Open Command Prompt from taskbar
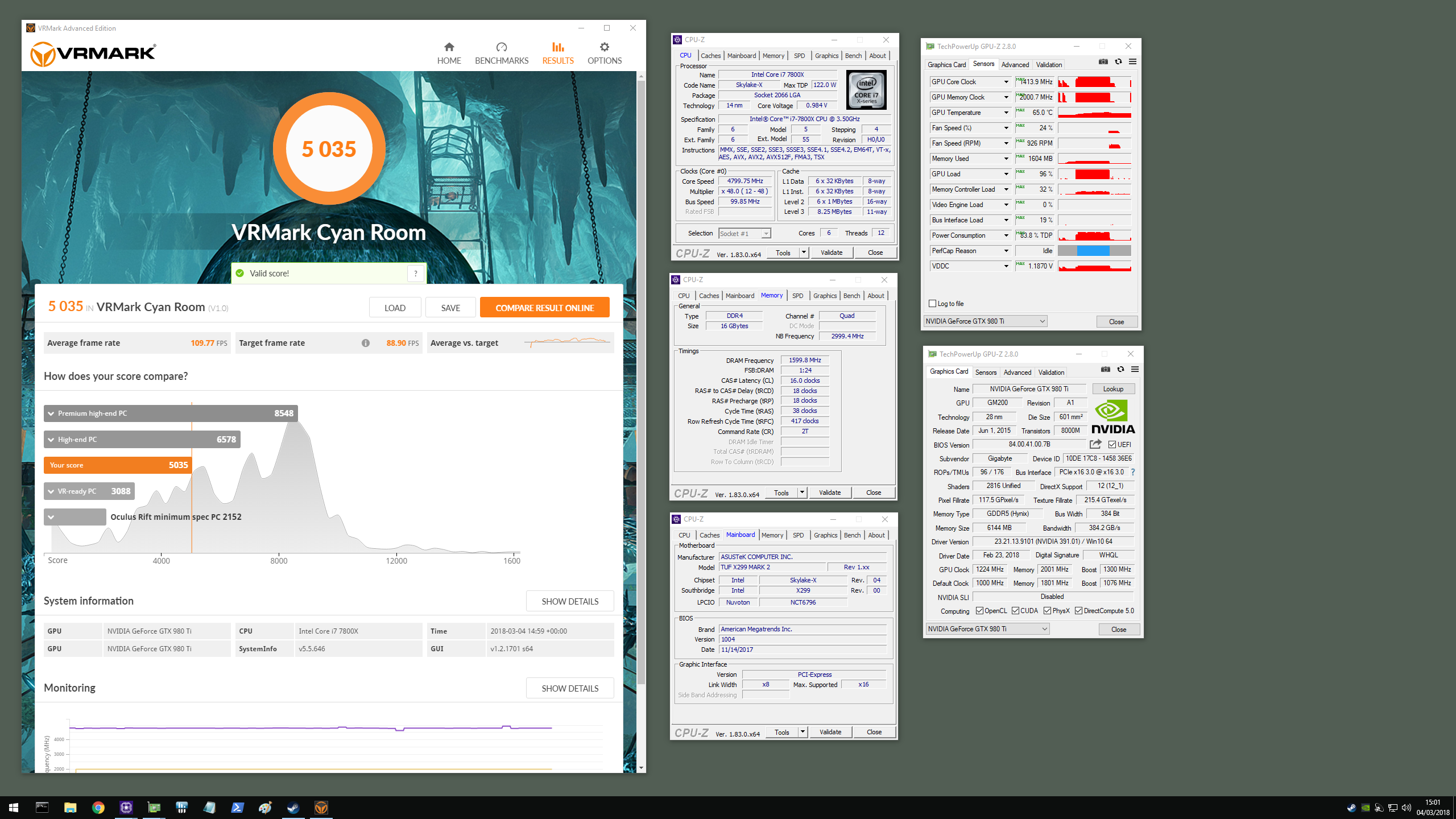The image size is (1456, 819). click(x=42, y=808)
